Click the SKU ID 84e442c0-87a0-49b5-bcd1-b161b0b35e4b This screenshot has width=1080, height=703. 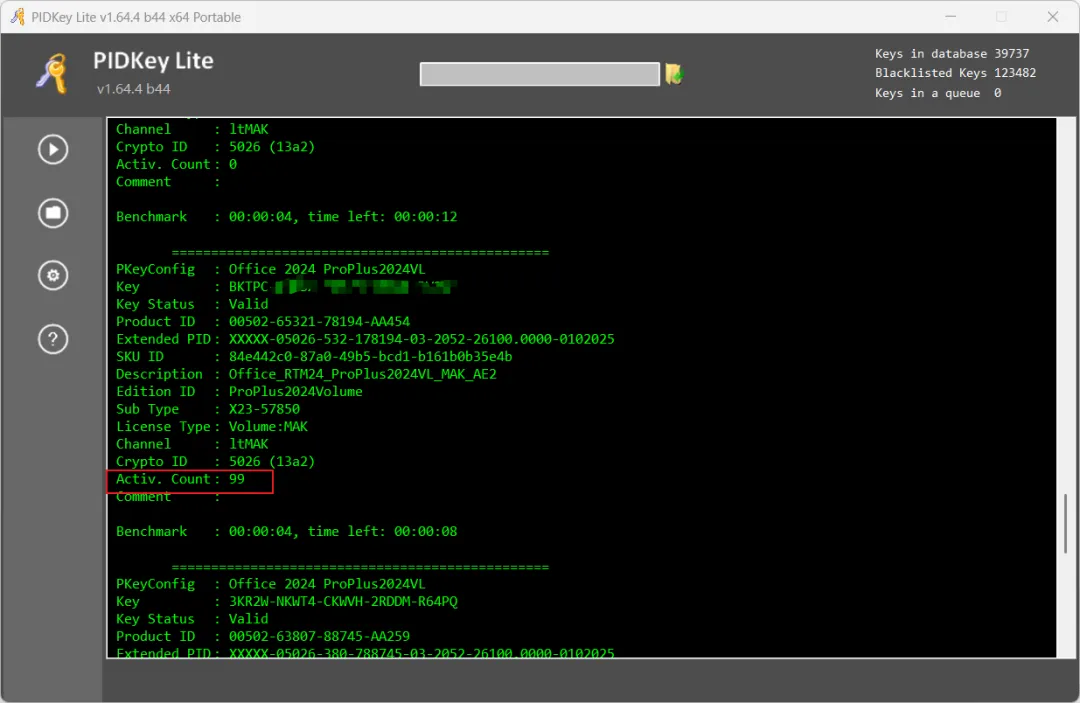click(371, 357)
